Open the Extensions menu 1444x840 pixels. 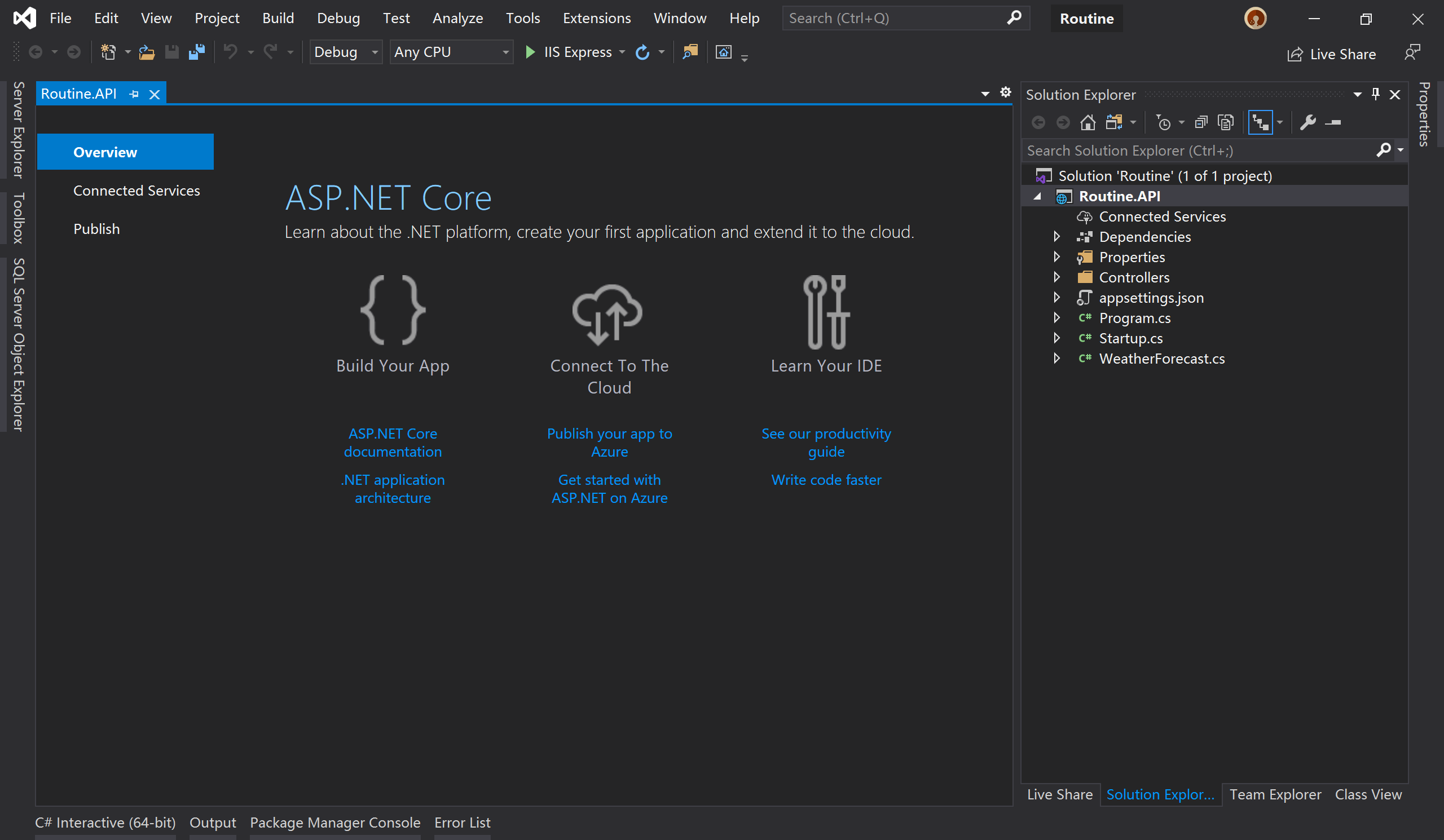point(596,19)
